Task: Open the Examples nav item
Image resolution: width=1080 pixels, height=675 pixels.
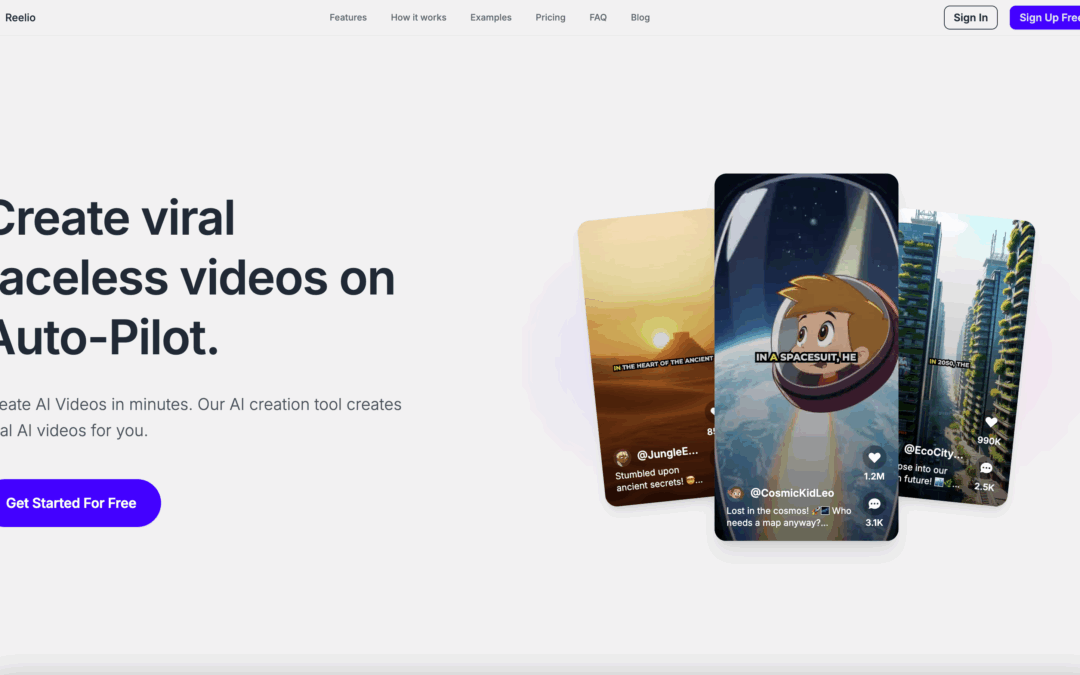Action: point(490,17)
